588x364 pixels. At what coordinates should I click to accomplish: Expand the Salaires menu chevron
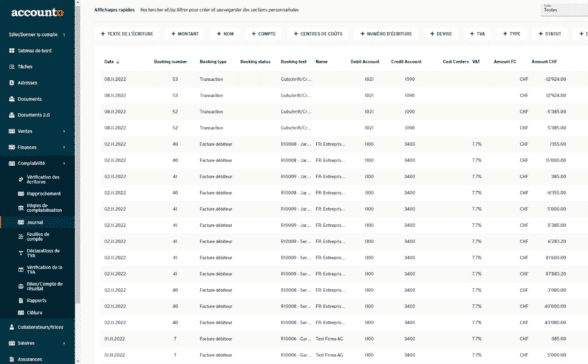tap(64, 343)
